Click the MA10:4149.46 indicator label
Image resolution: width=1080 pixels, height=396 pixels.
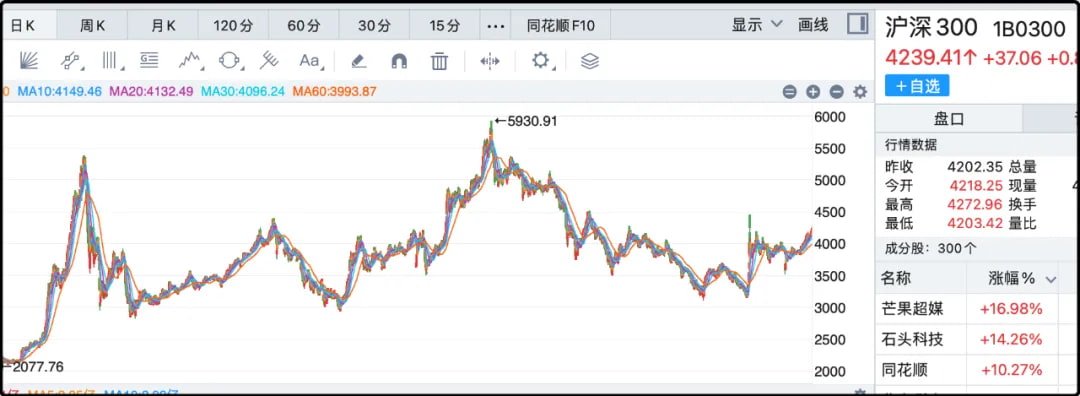60,91
